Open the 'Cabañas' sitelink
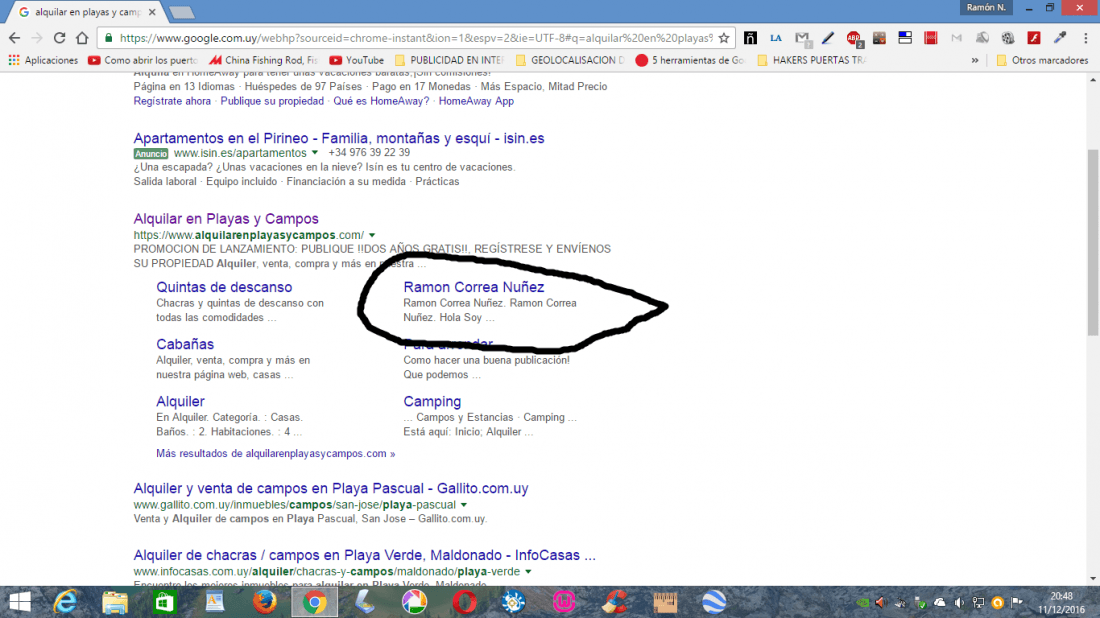Screen dimensions: 1100x618 pos(185,344)
